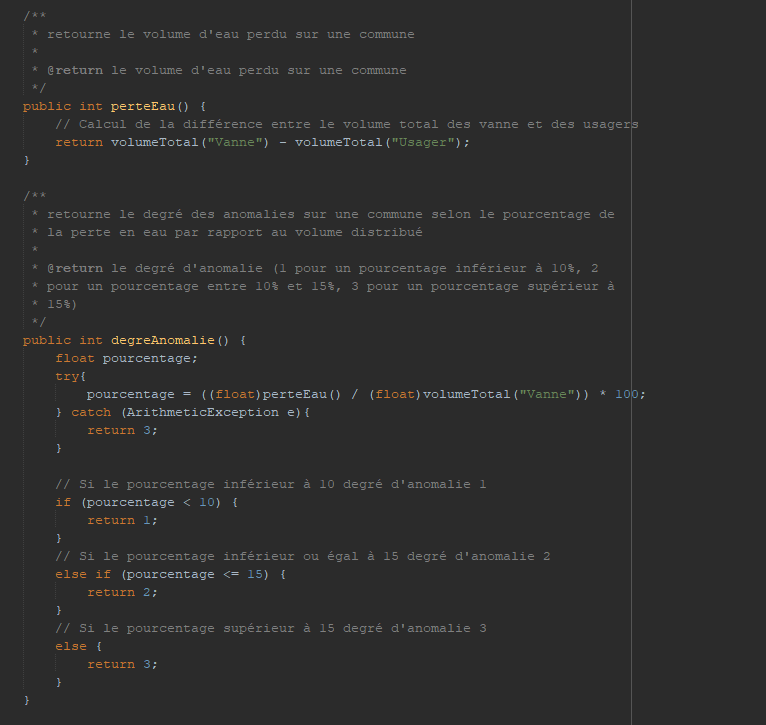Click the 'float pourcentage;' declaration line

click(127, 358)
